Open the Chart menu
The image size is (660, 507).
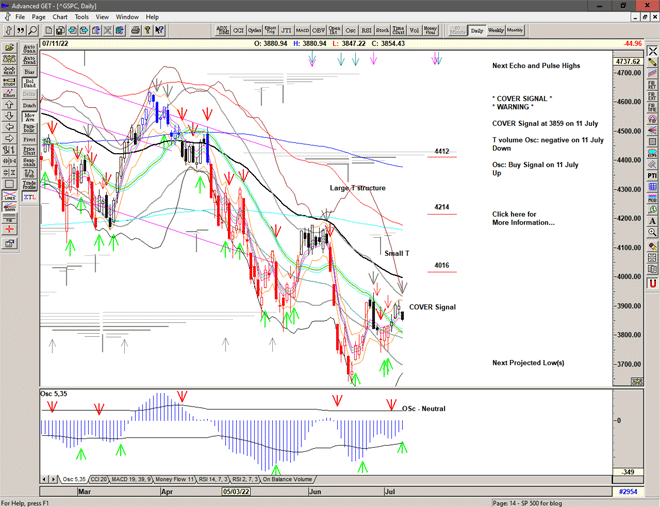point(60,17)
